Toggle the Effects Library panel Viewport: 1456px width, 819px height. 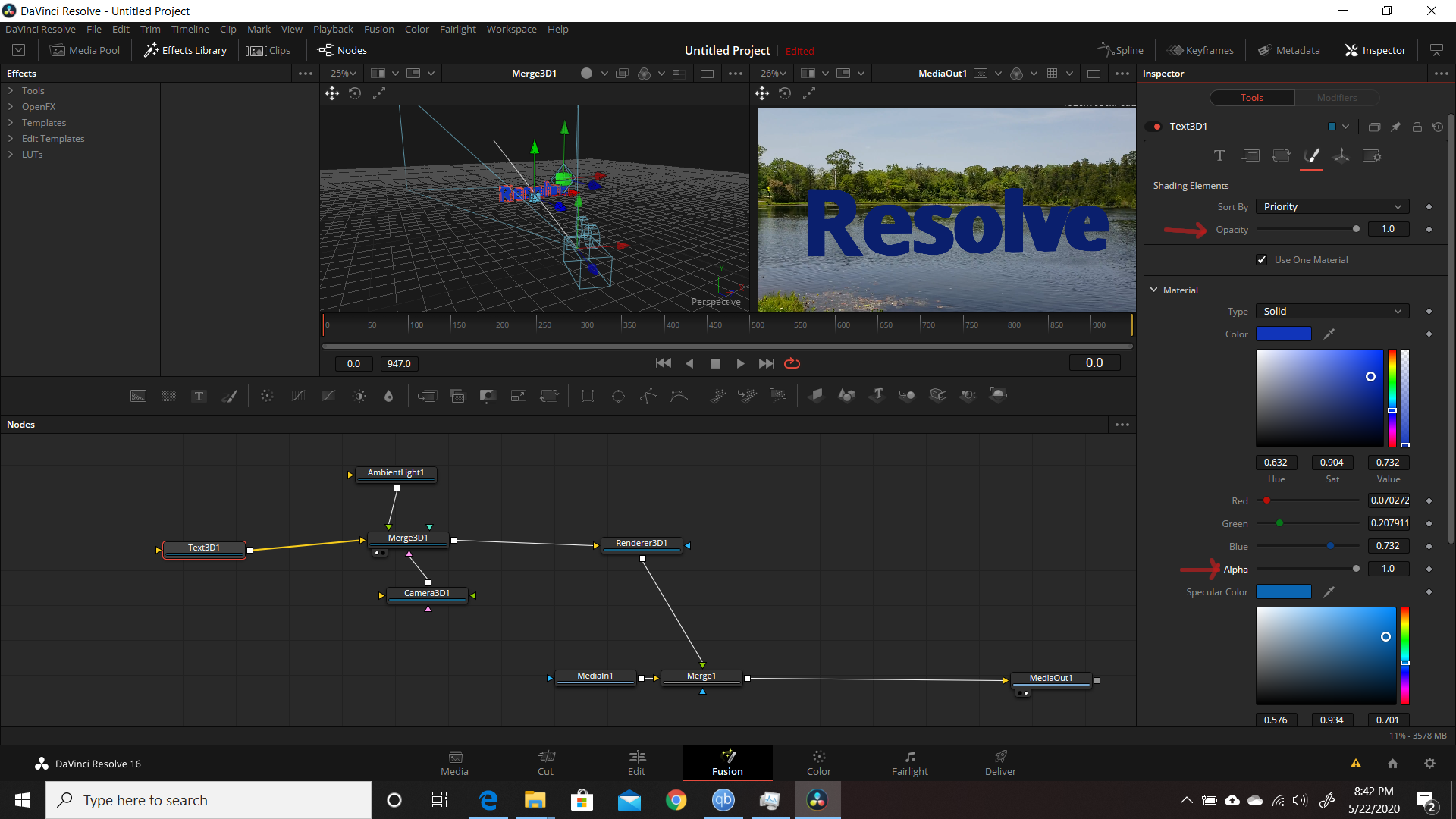[186, 51]
